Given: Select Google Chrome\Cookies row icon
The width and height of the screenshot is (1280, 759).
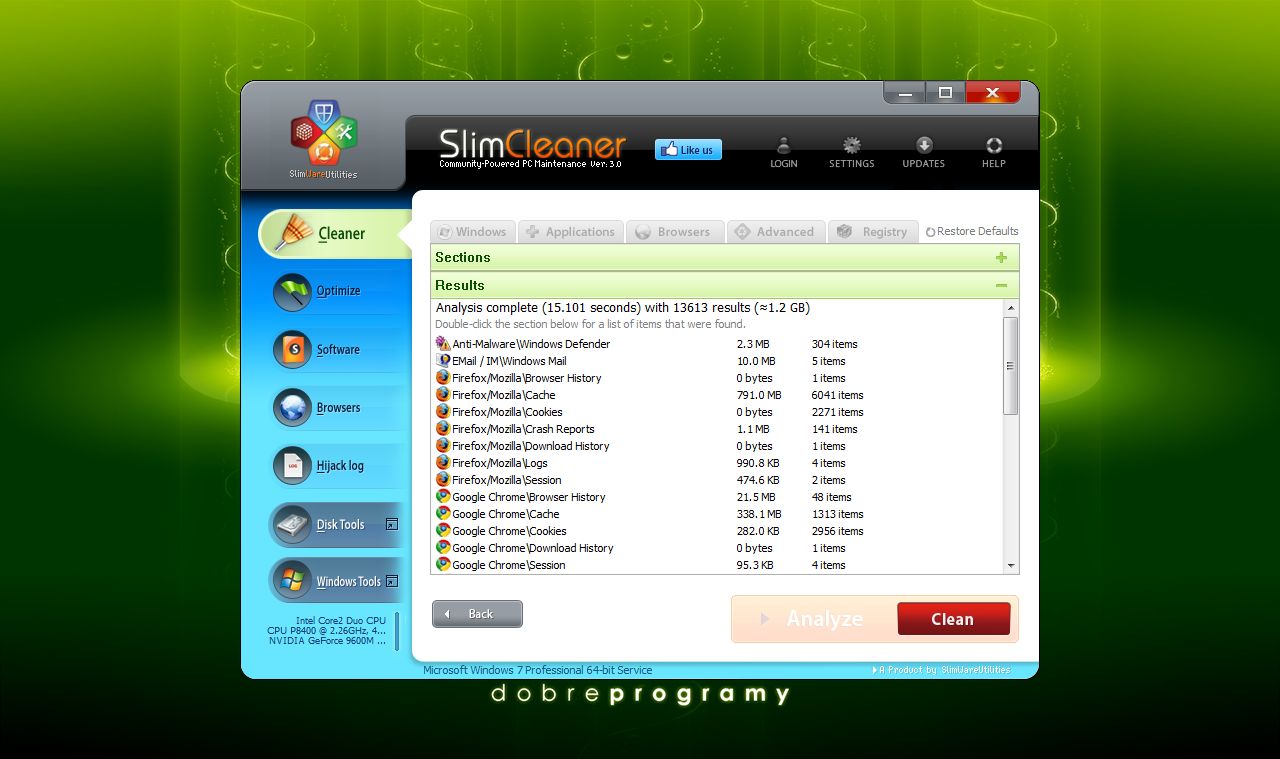Looking at the screenshot, I should coord(443,531).
